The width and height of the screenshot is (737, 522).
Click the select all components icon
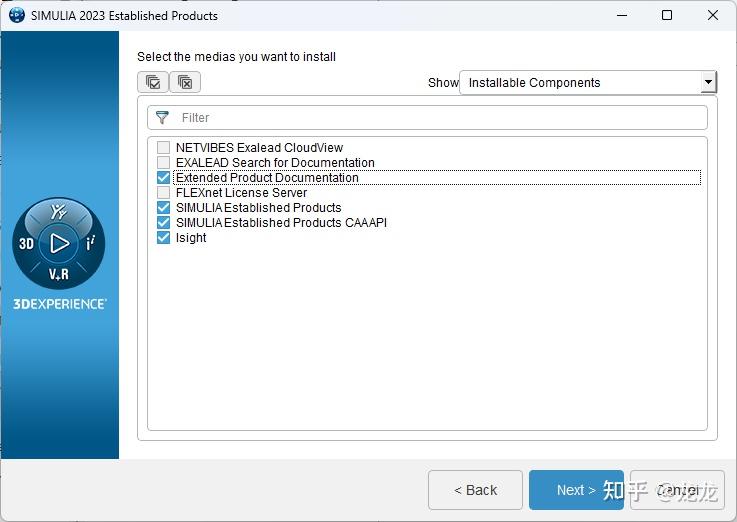pyautogui.click(x=153, y=82)
